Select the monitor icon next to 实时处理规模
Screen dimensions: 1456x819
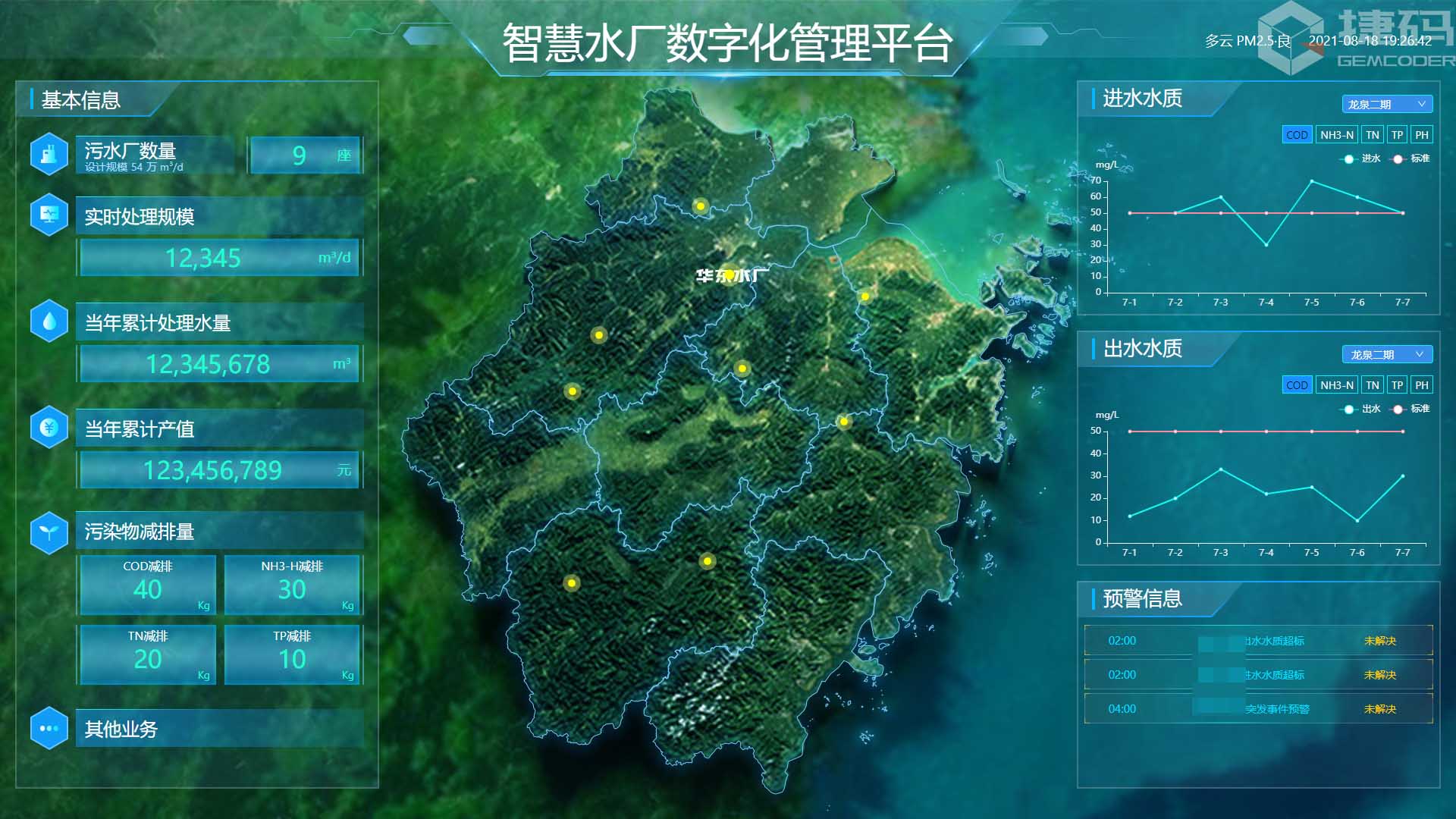[x=49, y=215]
